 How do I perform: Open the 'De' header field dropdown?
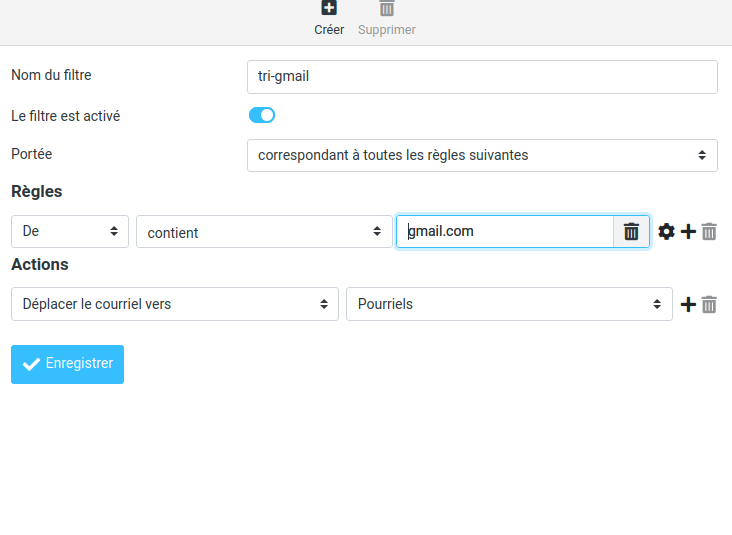pos(70,231)
